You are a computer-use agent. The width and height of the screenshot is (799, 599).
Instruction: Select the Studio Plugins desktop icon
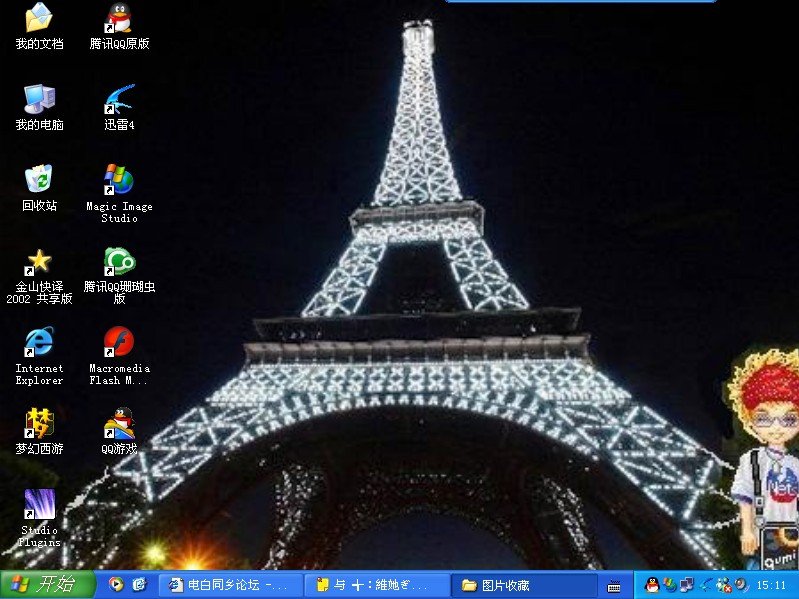point(39,504)
